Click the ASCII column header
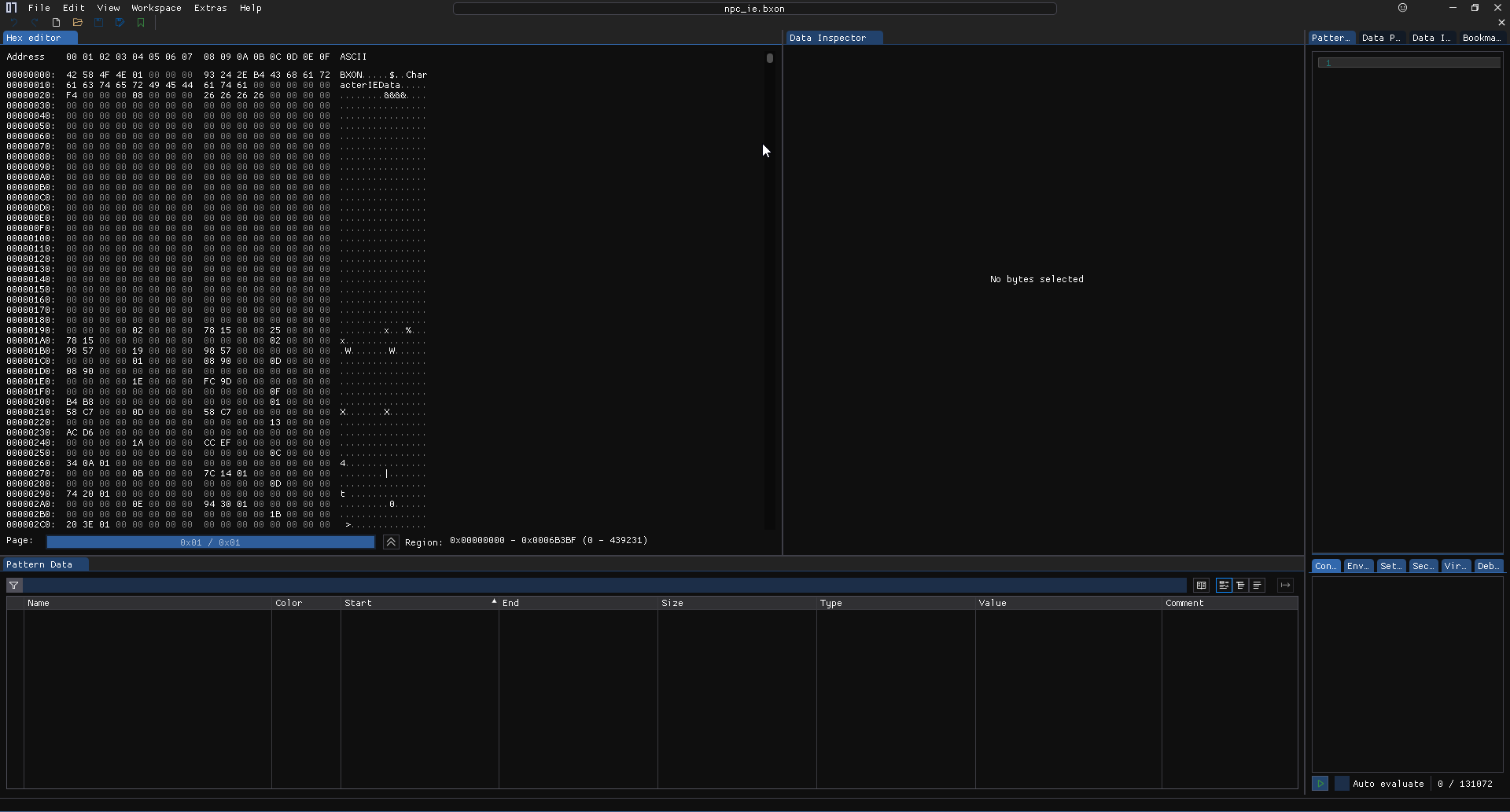This screenshot has width=1510, height=812. tap(353, 57)
